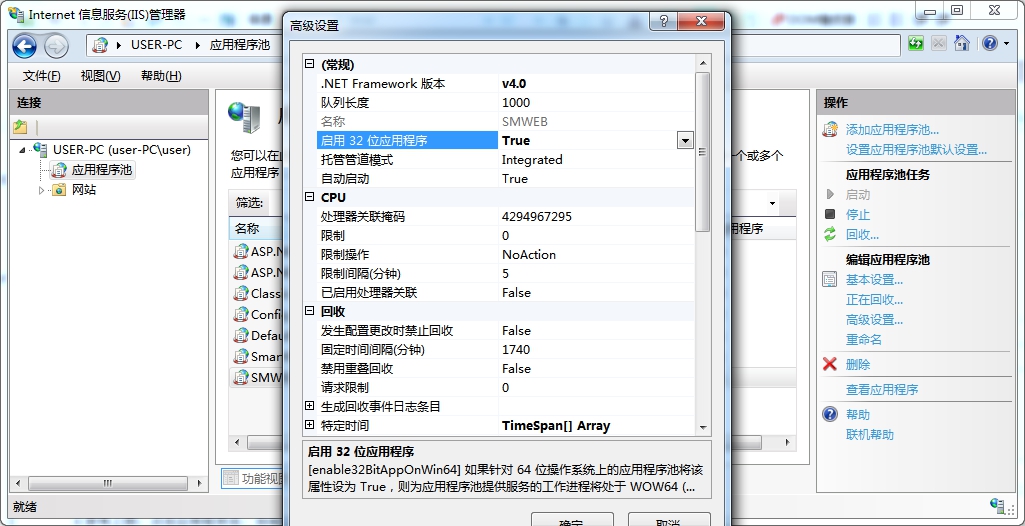Open the 帮助(H) menu
Screen dimensions: 1025x526
pos(161,76)
